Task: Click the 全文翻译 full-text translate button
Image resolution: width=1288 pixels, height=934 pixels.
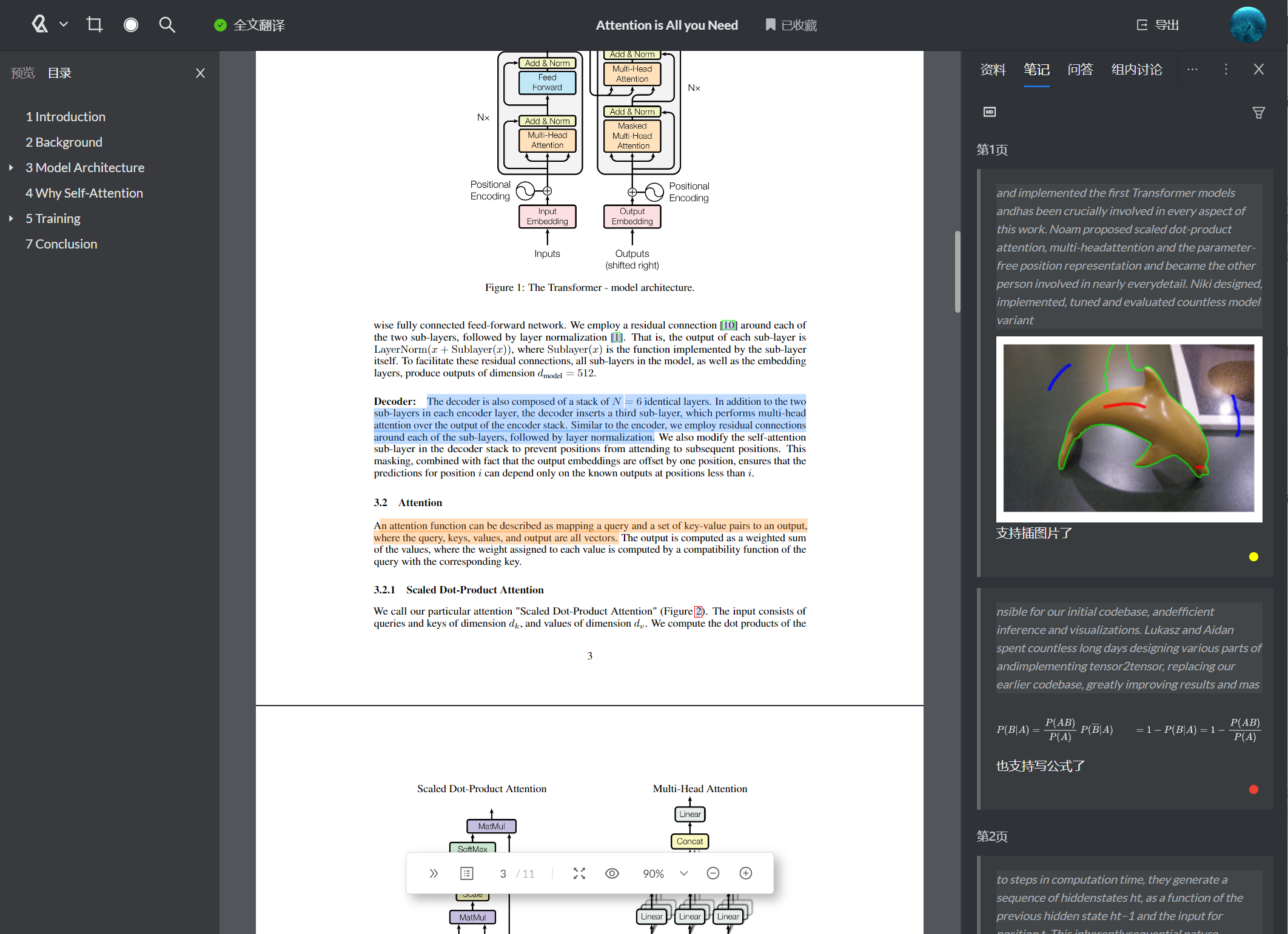Action: (249, 25)
